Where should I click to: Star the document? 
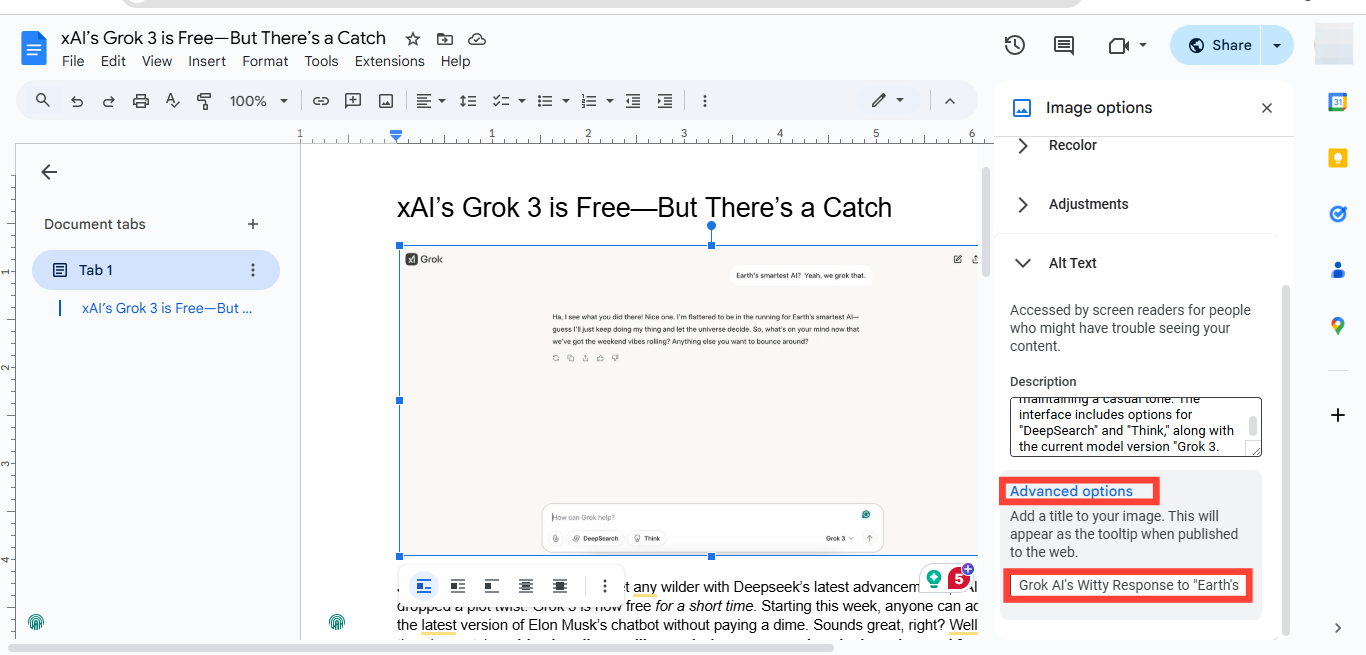pos(413,39)
